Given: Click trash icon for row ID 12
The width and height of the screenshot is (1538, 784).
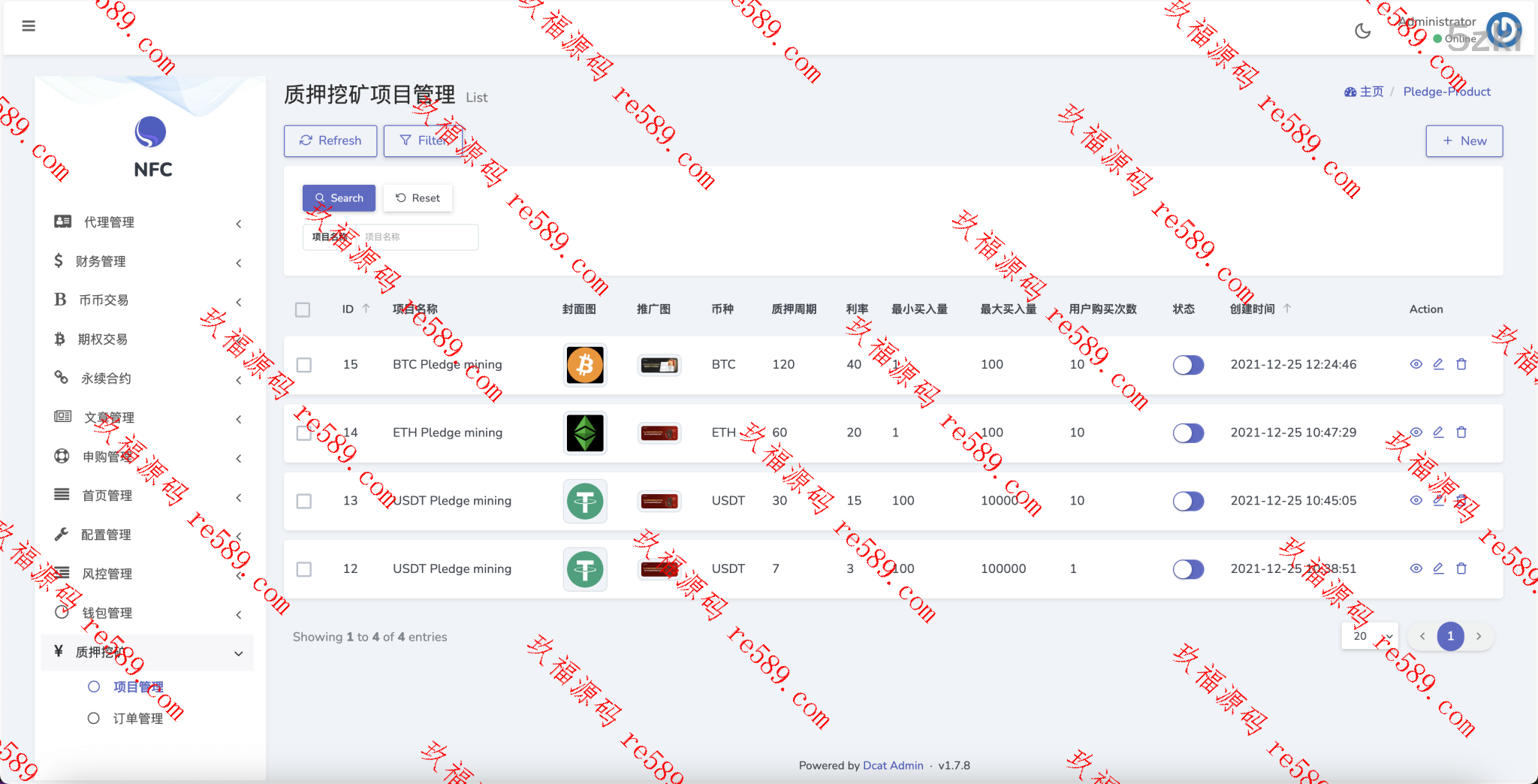Looking at the screenshot, I should [x=1461, y=568].
